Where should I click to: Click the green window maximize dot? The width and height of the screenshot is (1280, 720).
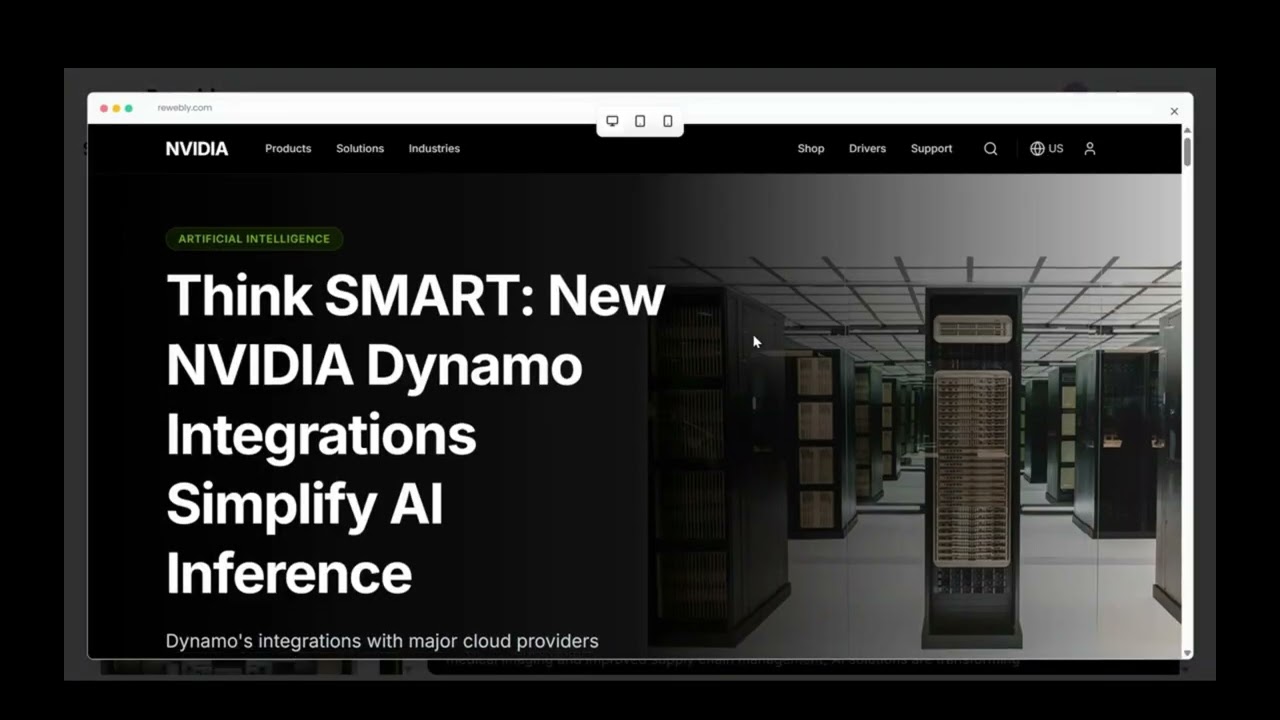tap(128, 108)
